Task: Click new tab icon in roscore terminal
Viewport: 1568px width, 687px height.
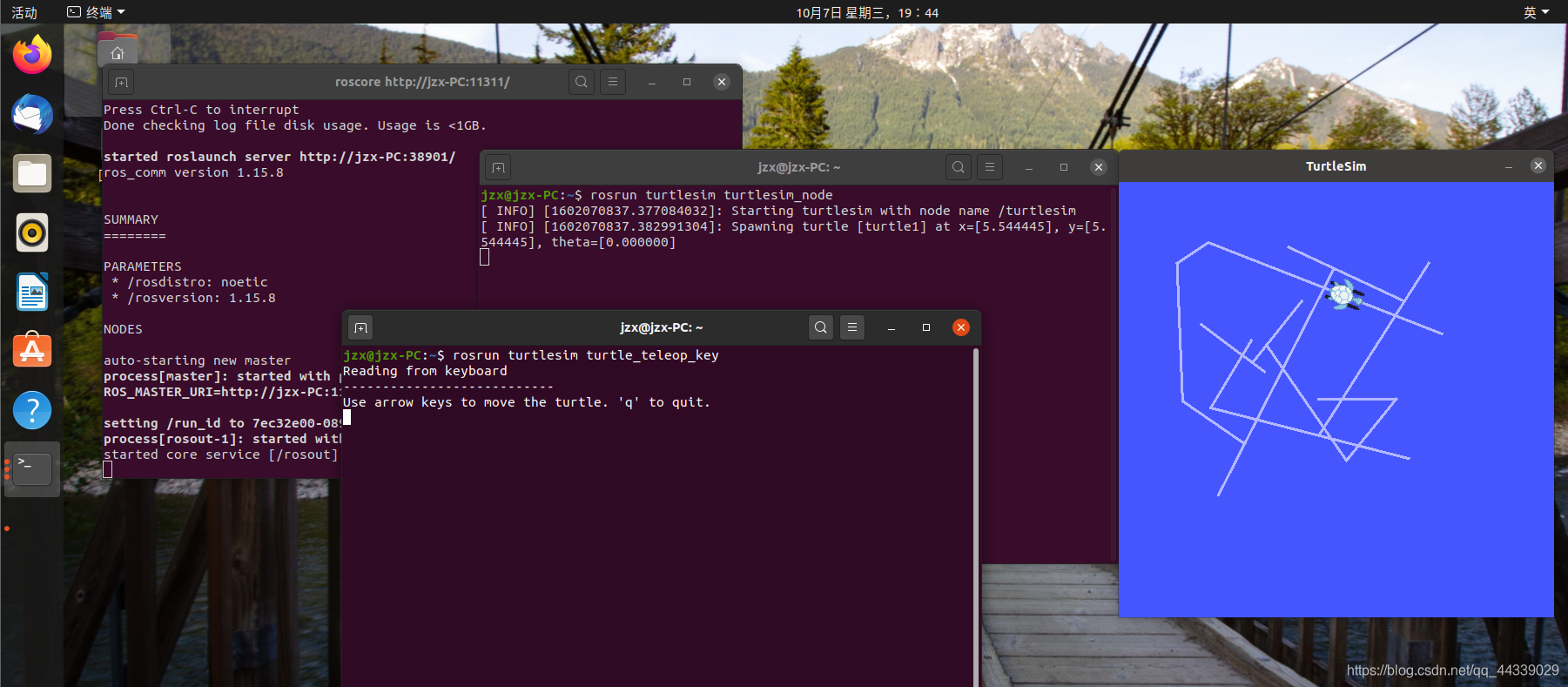Action: pyautogui.click(x=121, y=82)
